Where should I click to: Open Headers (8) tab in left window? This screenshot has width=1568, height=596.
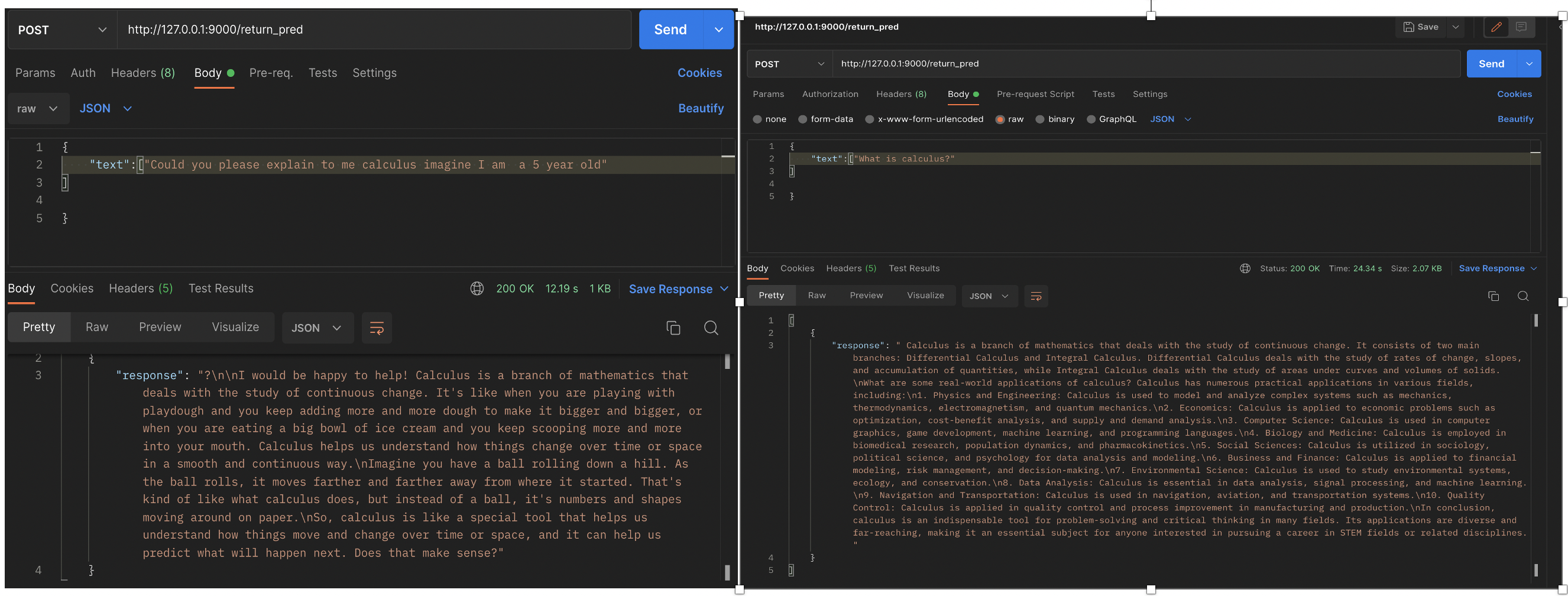[x=143, y=73]
